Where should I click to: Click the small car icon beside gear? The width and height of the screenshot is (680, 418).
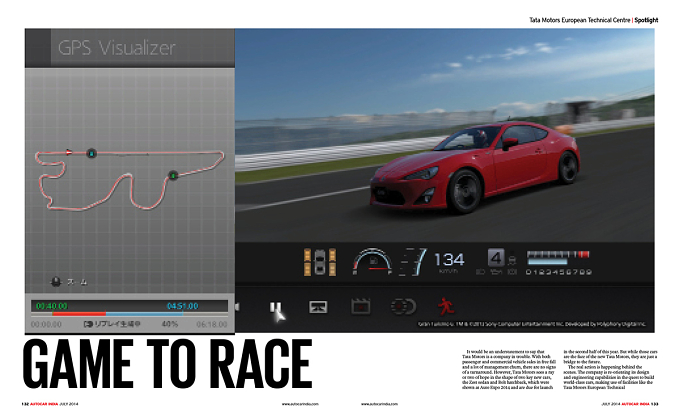512,259
